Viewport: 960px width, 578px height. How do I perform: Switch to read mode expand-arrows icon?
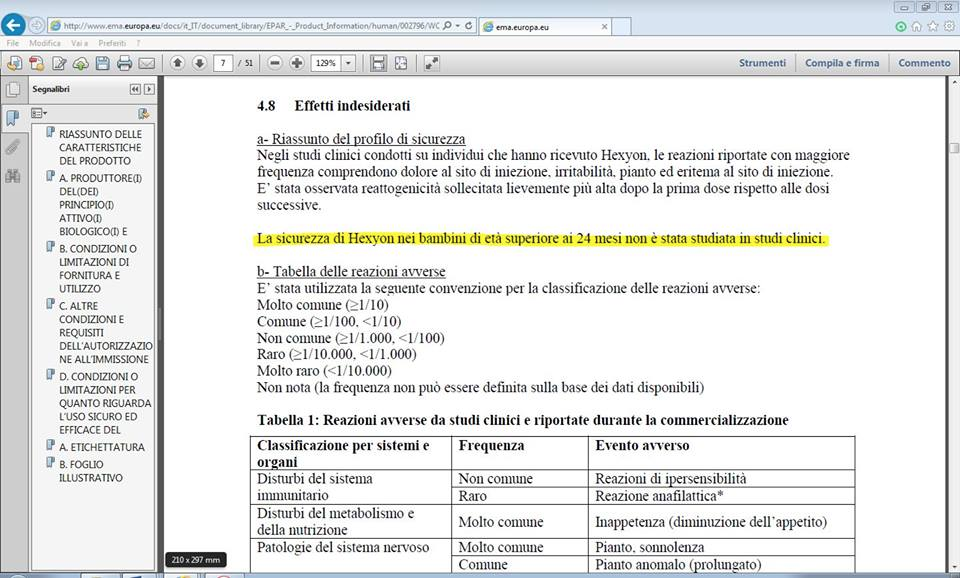pos(432,63)
